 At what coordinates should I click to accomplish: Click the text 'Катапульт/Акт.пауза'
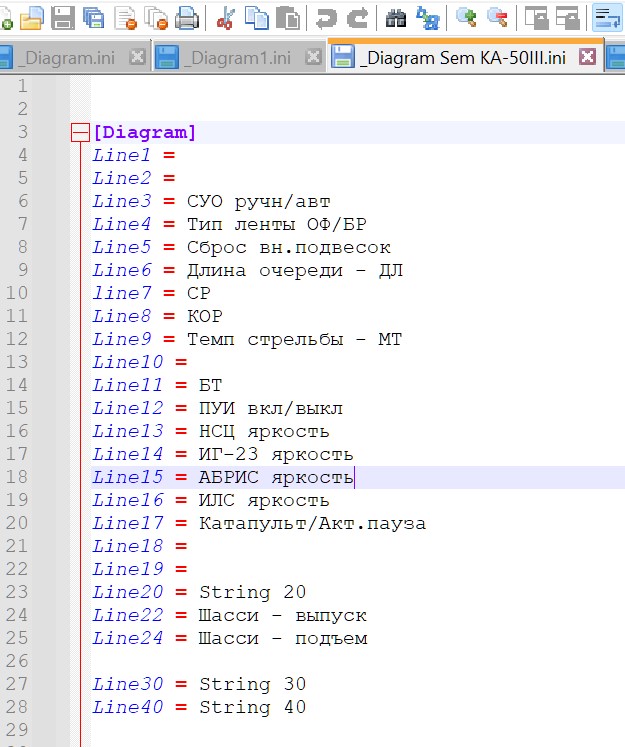coord(312,524)
